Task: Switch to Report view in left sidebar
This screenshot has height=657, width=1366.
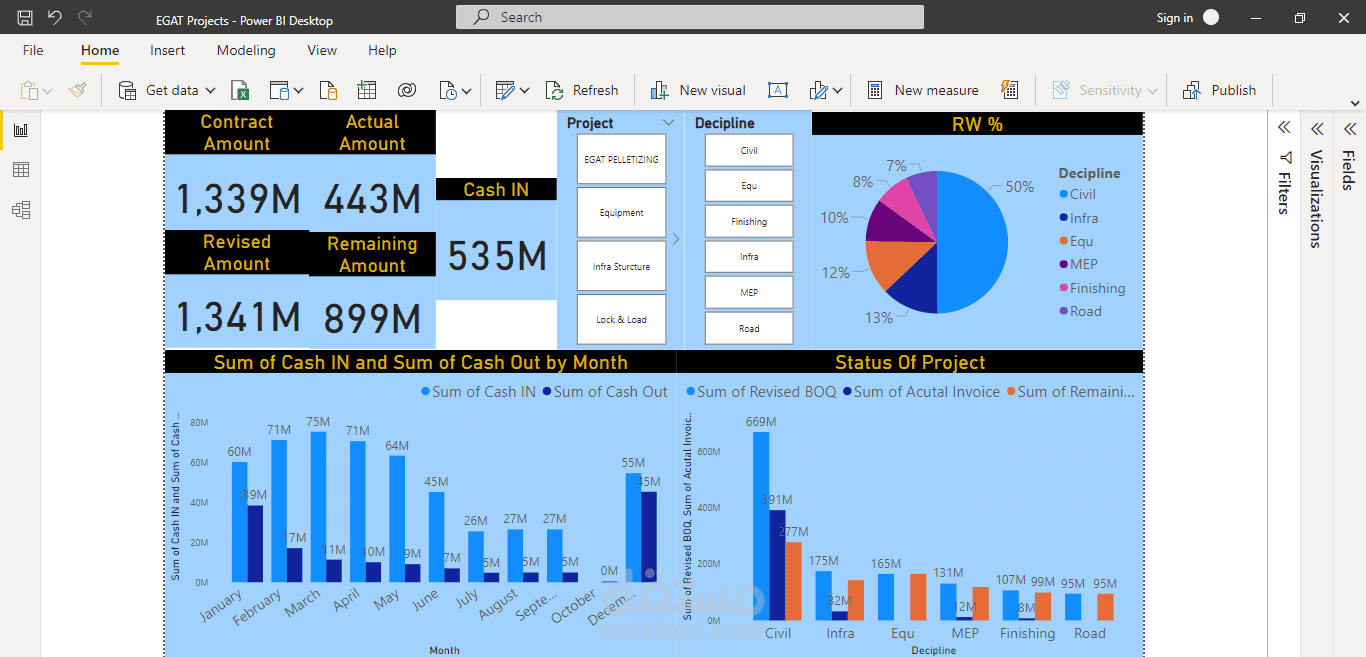Action: pos(21,130)
